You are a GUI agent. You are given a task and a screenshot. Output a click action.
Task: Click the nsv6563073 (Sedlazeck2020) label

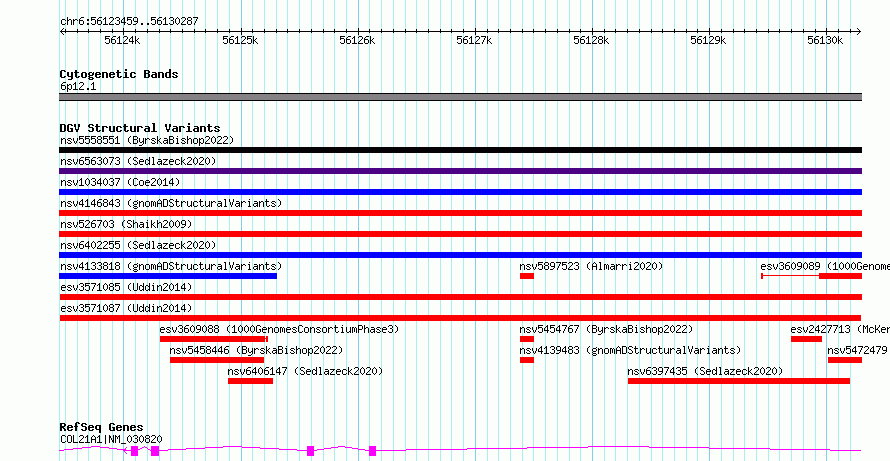[x=138, y=161]
